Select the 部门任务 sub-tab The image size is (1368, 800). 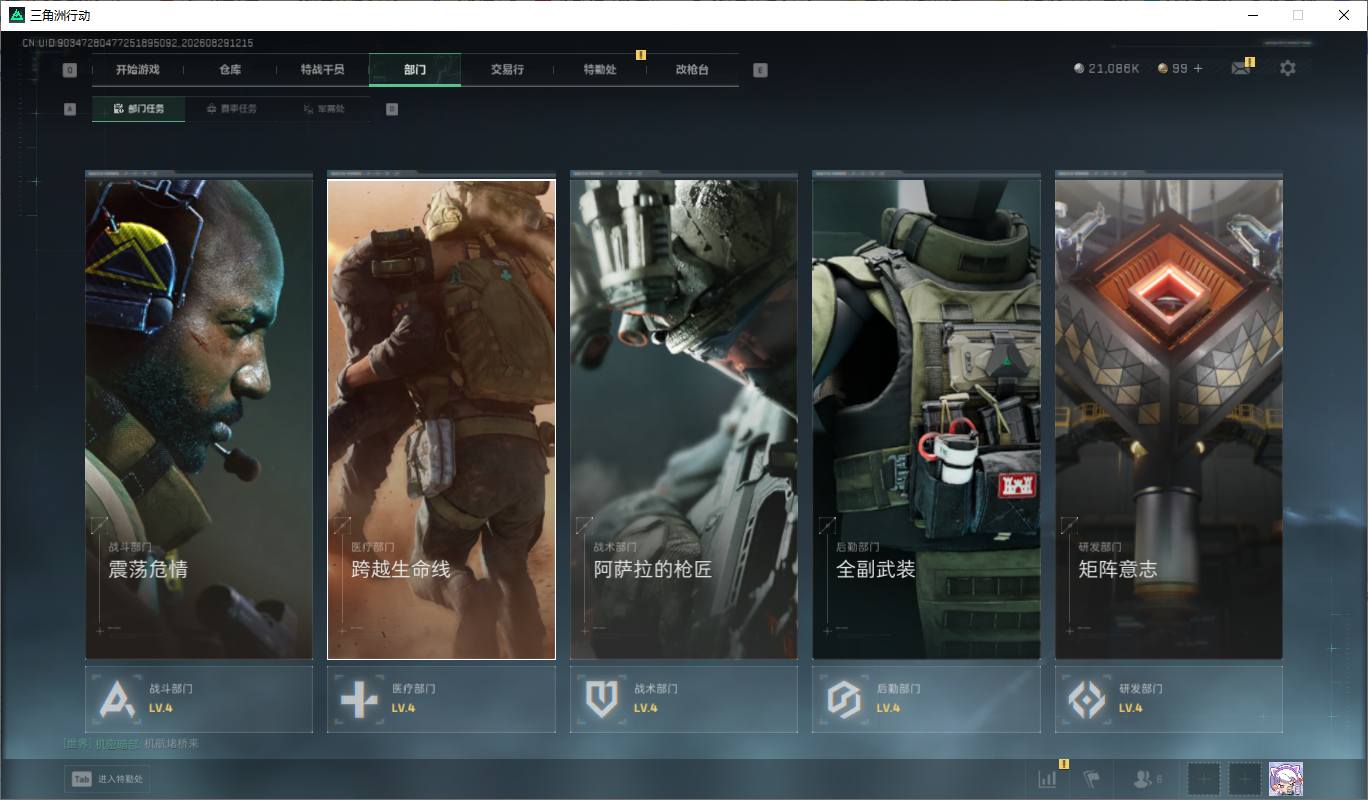[x=138, y=109]
